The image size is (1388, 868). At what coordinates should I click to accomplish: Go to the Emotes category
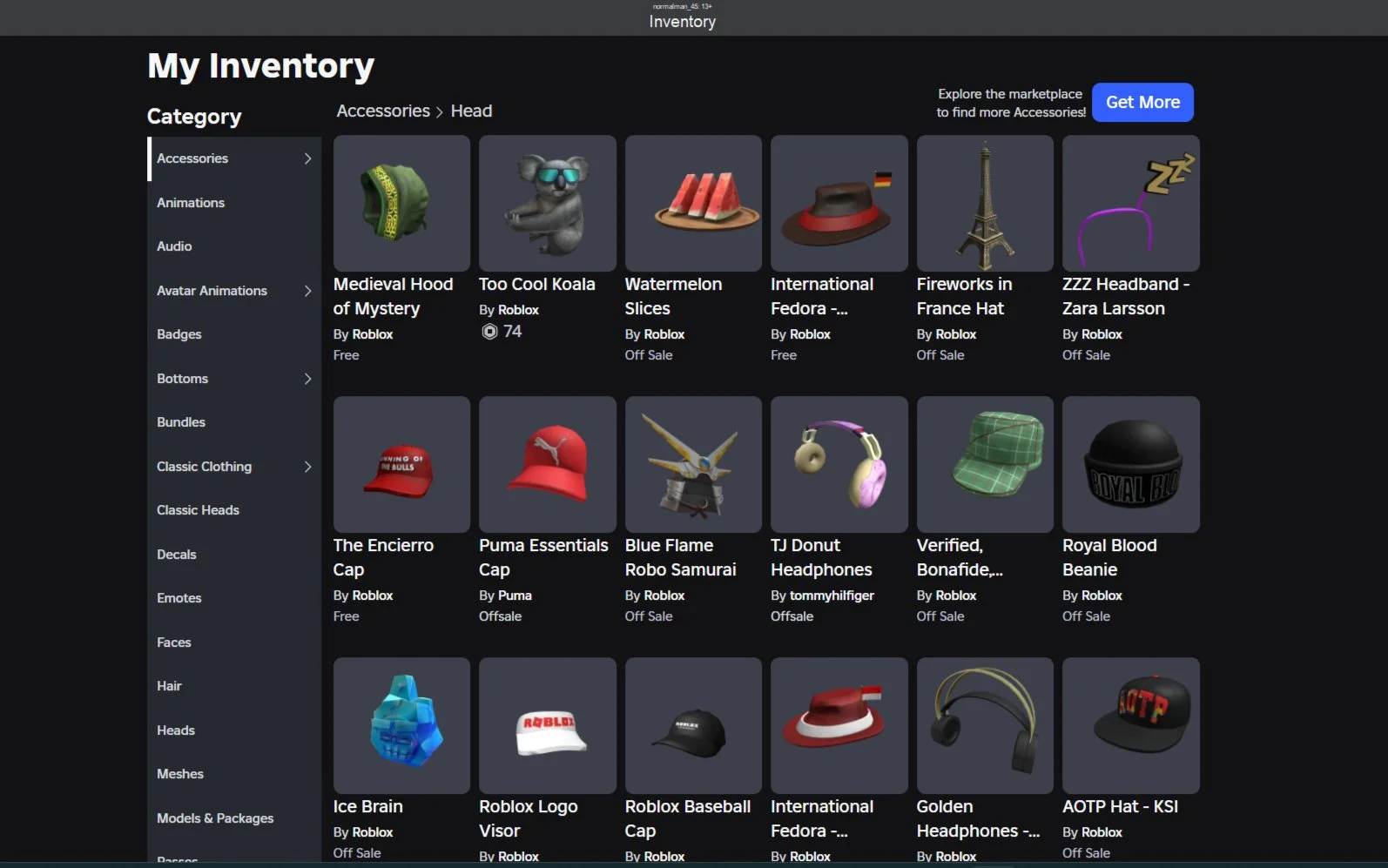click(234, 598)
